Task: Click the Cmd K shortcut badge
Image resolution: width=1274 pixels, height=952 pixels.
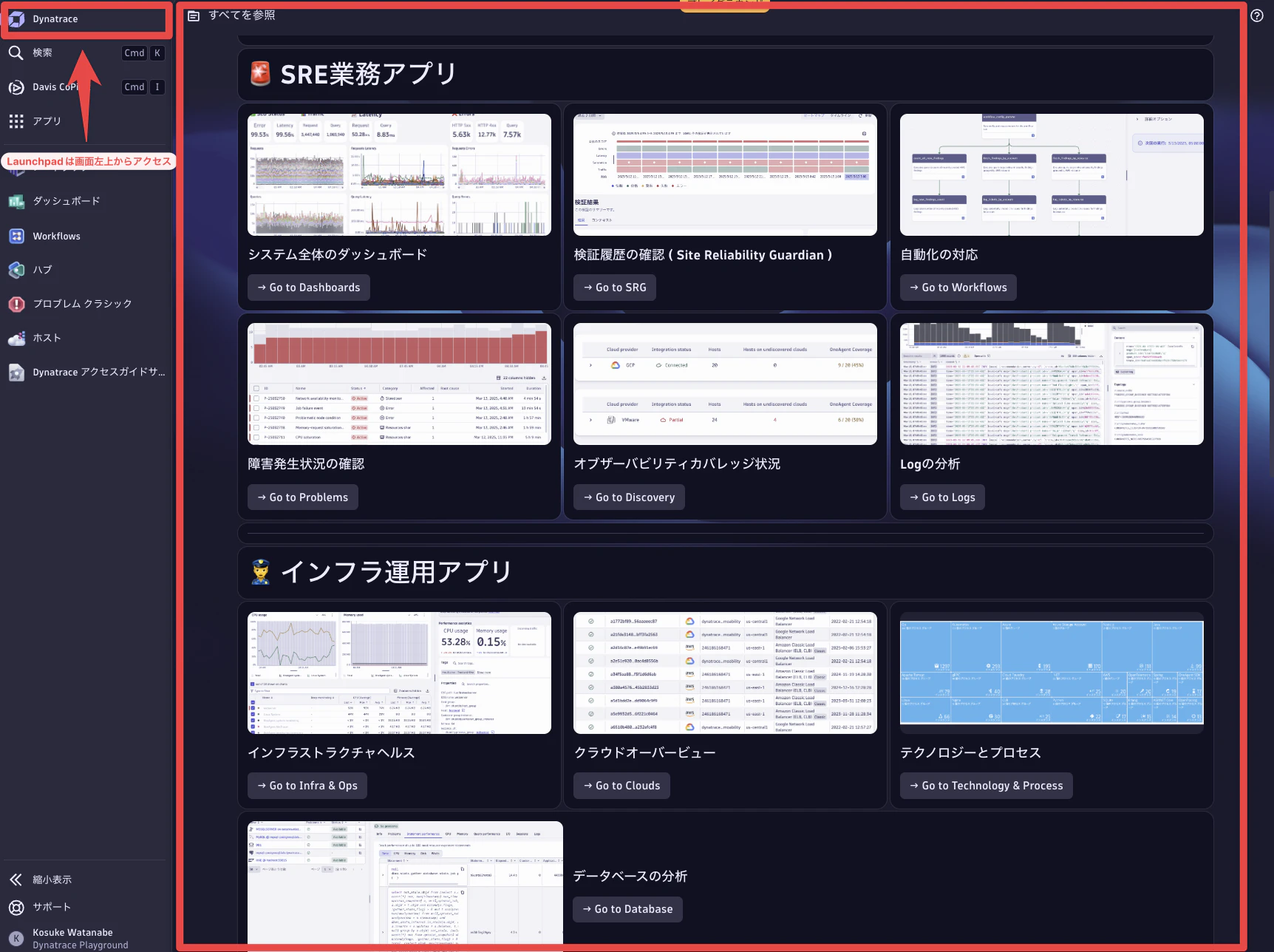Action: click(143, 53)
